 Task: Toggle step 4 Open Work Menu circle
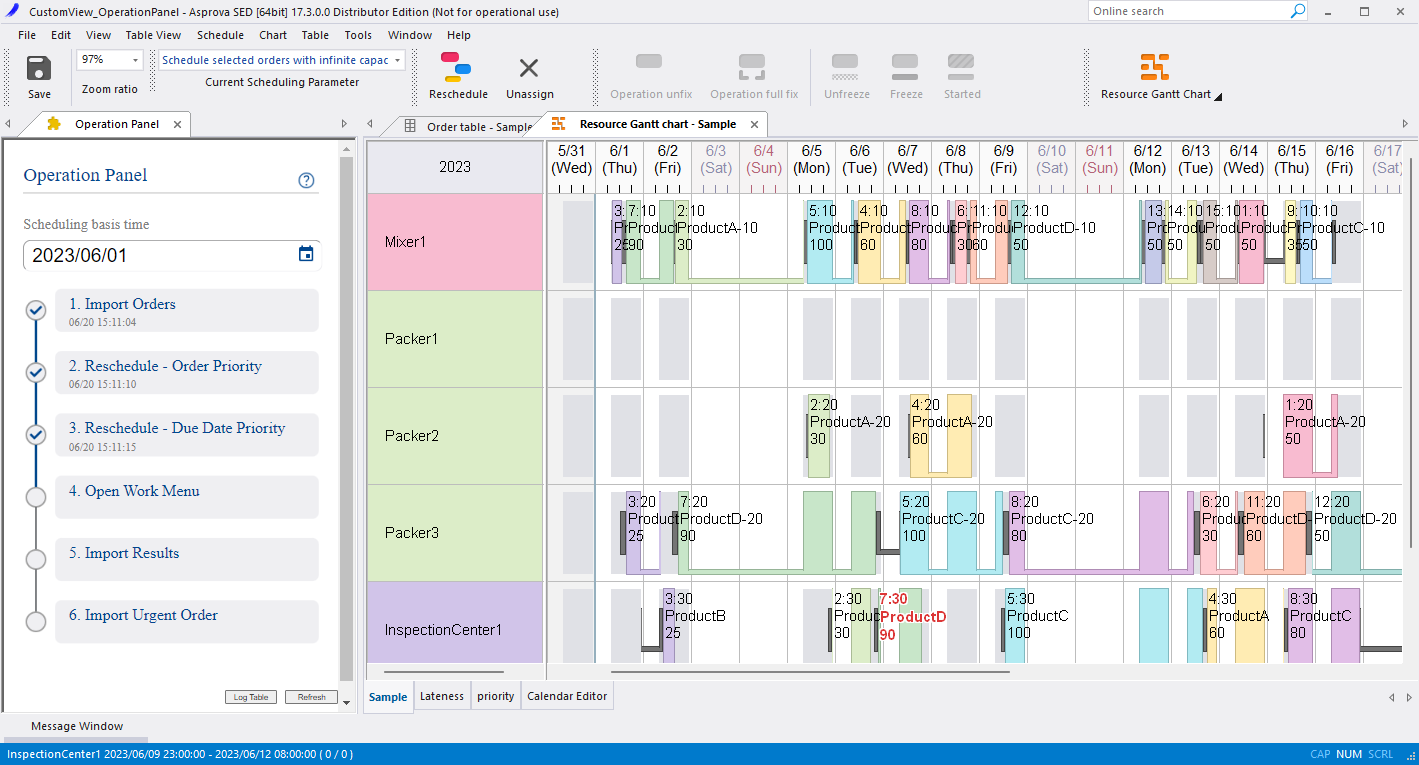coord(36,497)
